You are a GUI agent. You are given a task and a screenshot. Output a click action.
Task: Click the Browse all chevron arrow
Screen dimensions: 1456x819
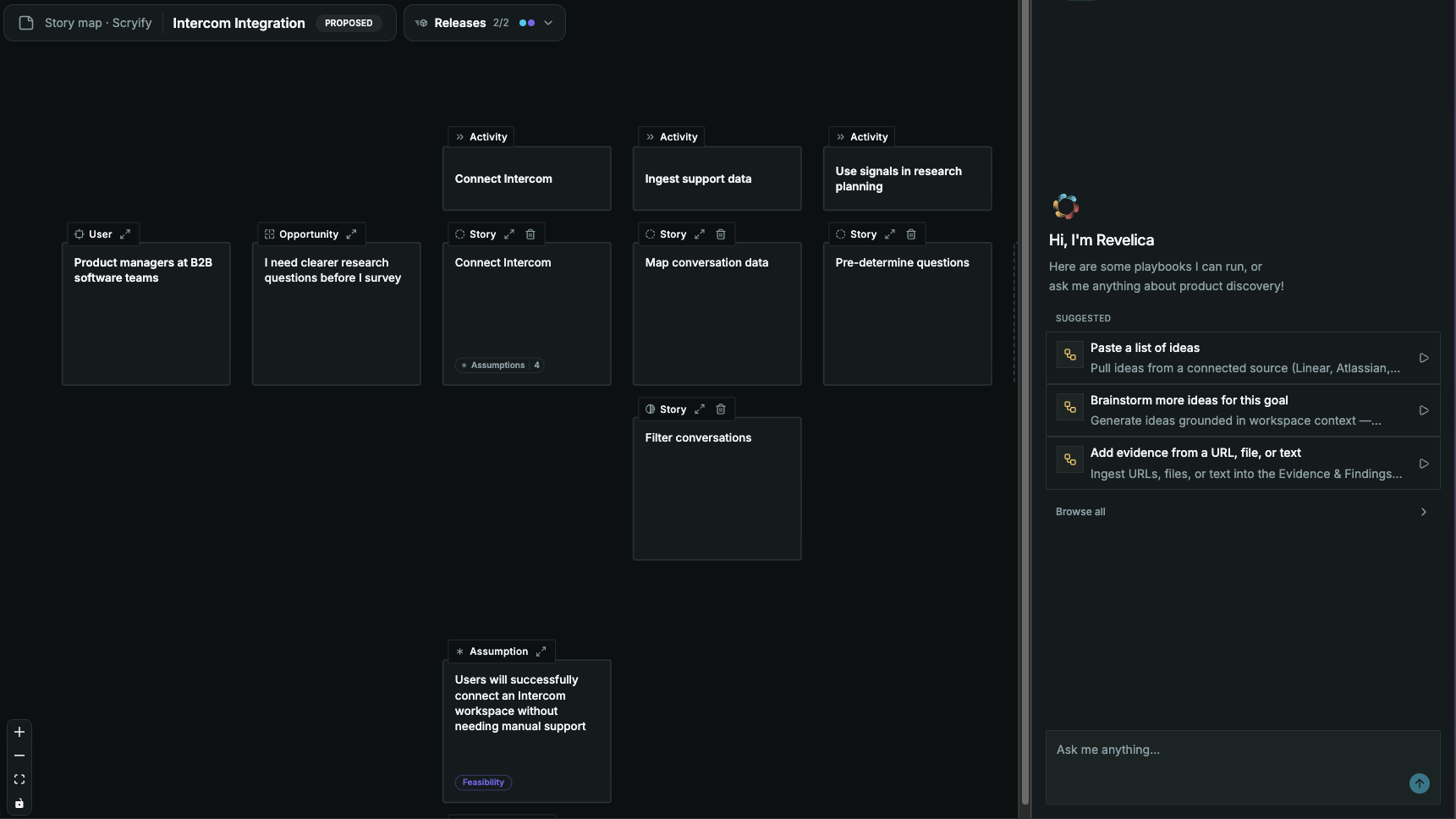[1424, 512]
